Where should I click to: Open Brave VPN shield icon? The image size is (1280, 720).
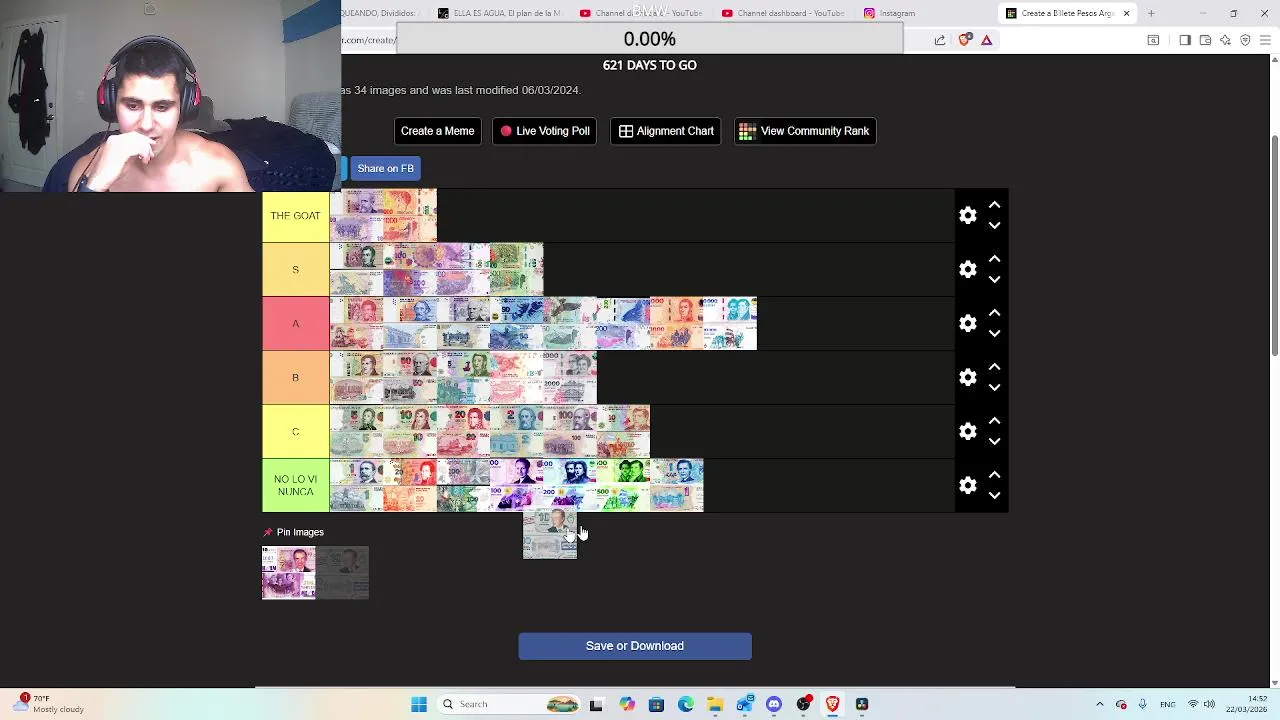[1245, 40]
